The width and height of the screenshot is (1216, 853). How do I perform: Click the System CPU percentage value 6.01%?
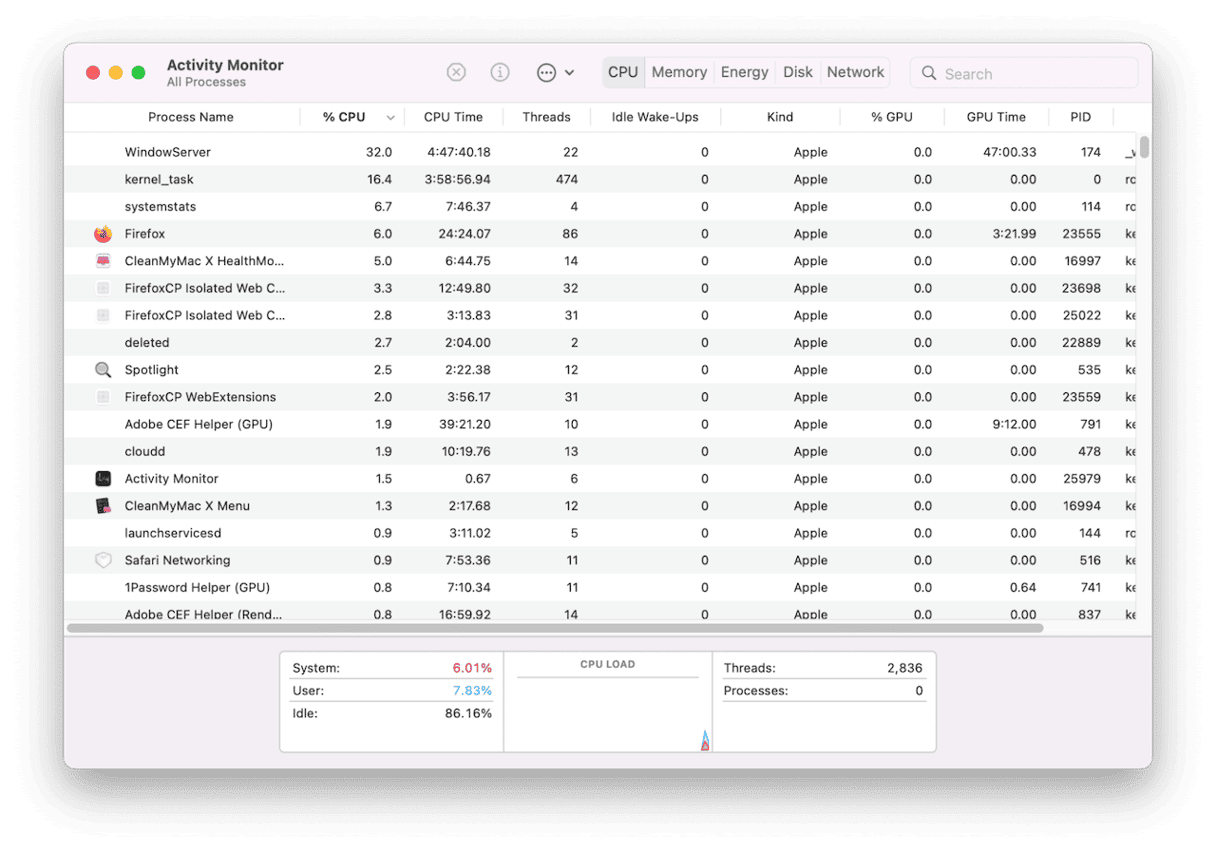(x=472, y=668)
